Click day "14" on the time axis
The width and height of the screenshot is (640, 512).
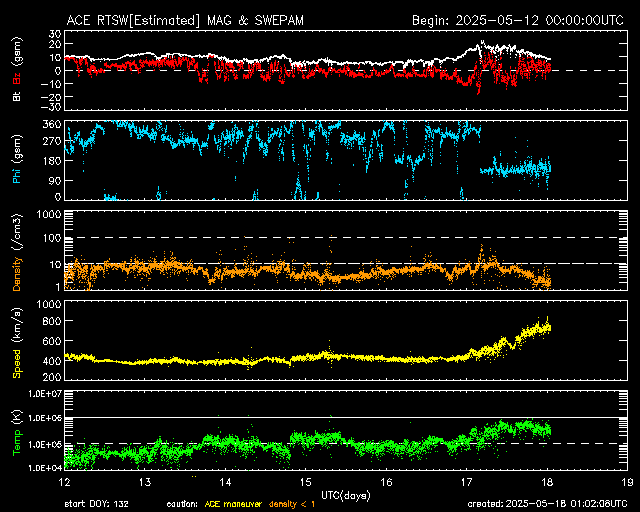pyautogui.click(x=225, y=482)
